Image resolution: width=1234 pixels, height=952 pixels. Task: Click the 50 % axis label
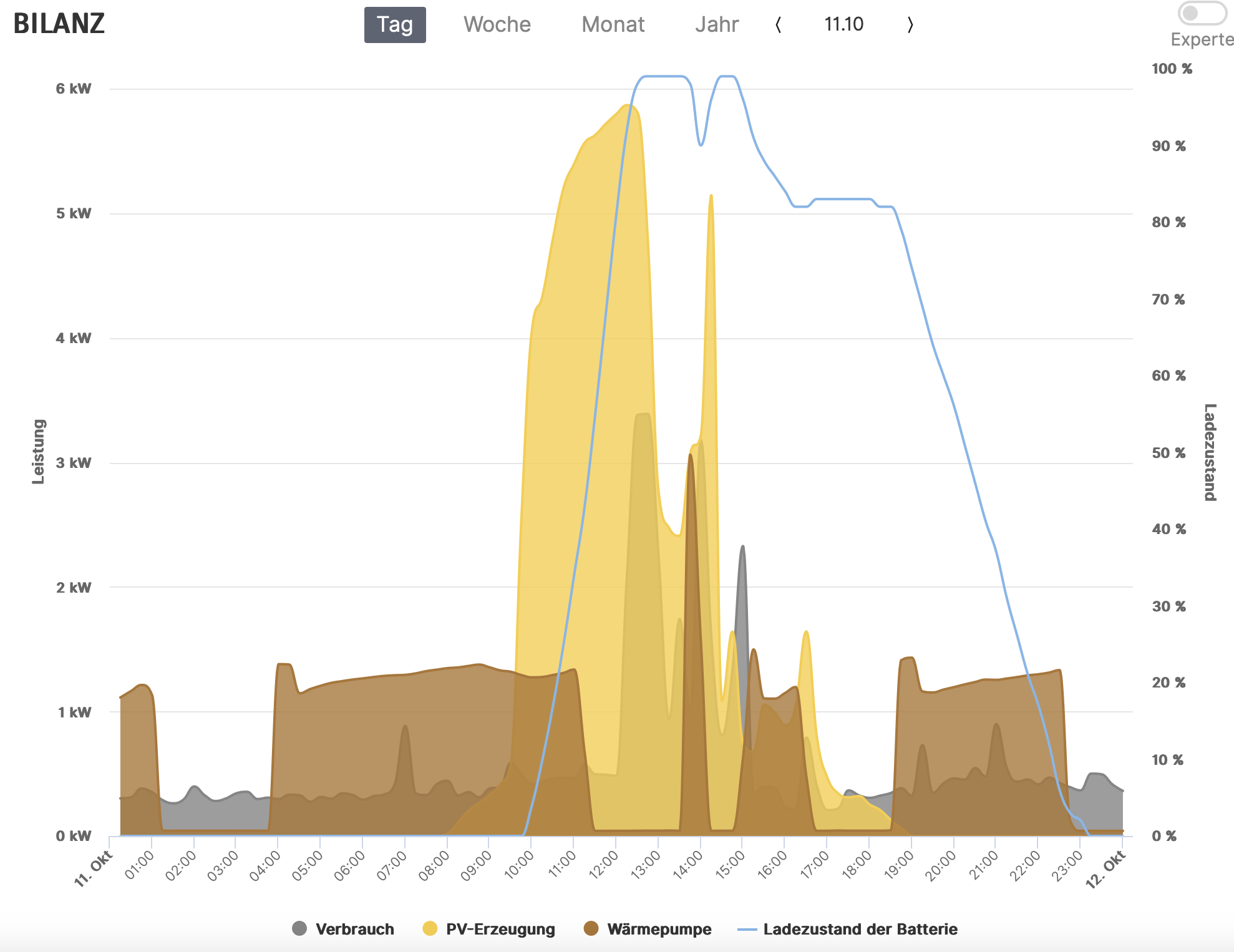point(1168,453)
